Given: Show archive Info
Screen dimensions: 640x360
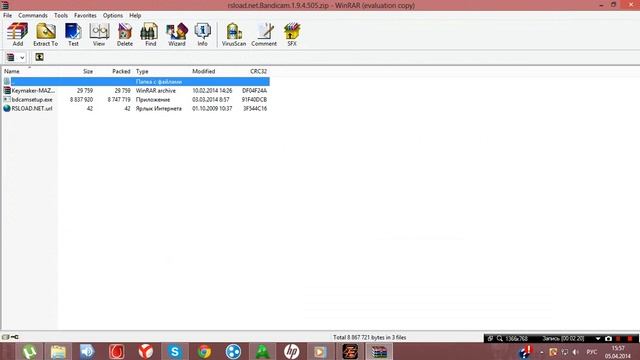Looking at the screenshot, I should click(202, 34).
